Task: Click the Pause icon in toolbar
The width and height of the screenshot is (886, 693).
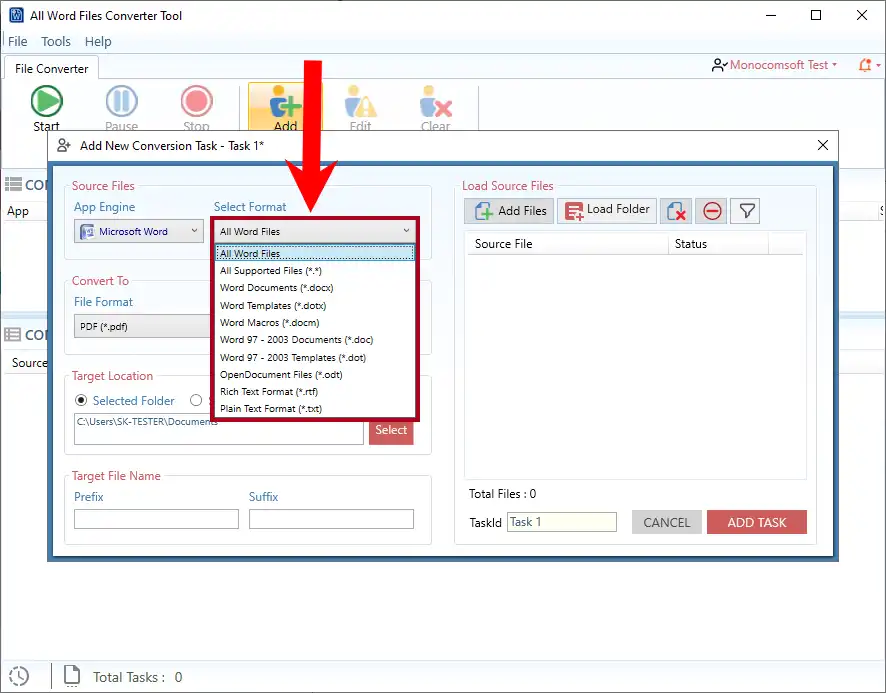Action: 121,102
